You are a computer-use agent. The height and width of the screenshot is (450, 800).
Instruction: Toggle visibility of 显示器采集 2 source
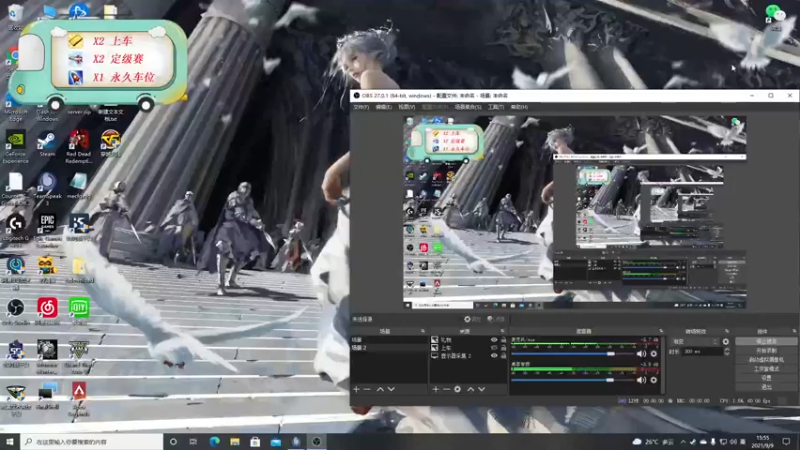(x=494, y=356)
